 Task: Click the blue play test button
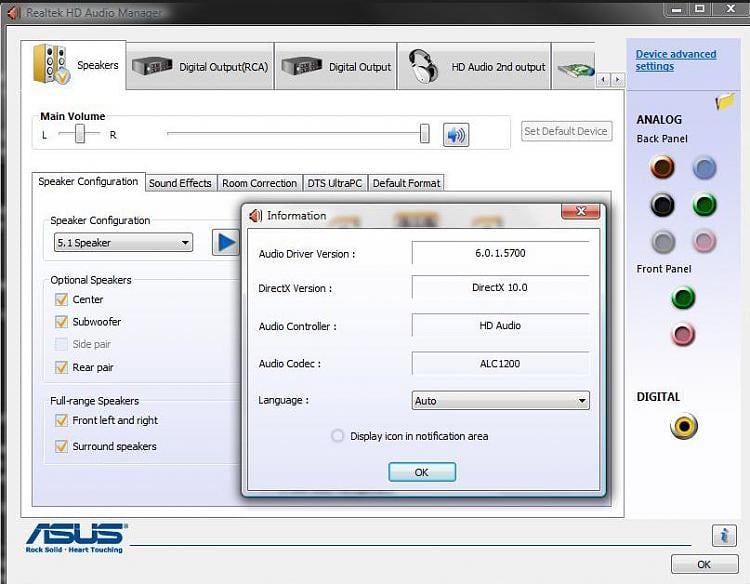click(x=226, y=242)
